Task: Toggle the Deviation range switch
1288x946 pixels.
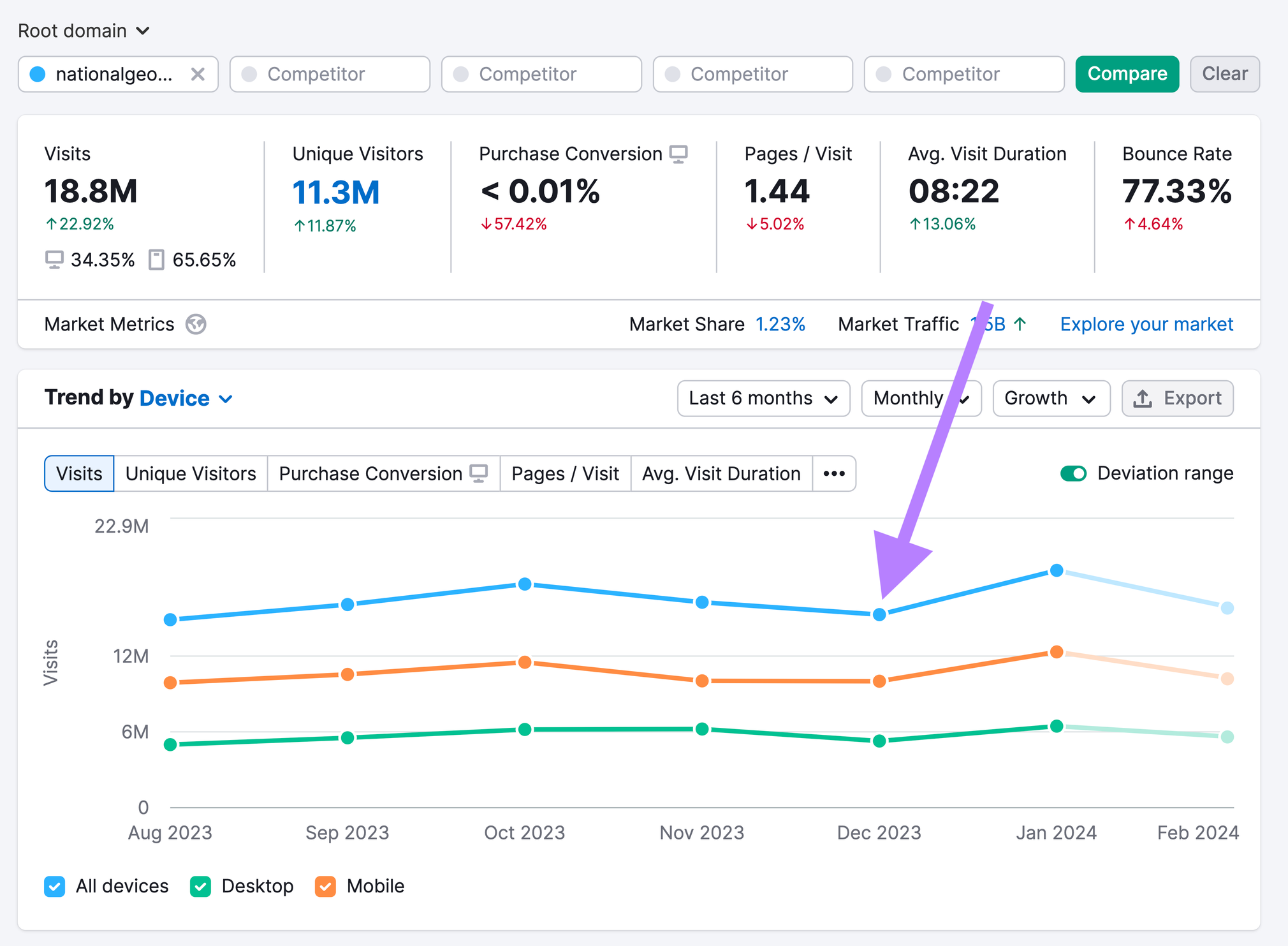Action: point(1073,473)
